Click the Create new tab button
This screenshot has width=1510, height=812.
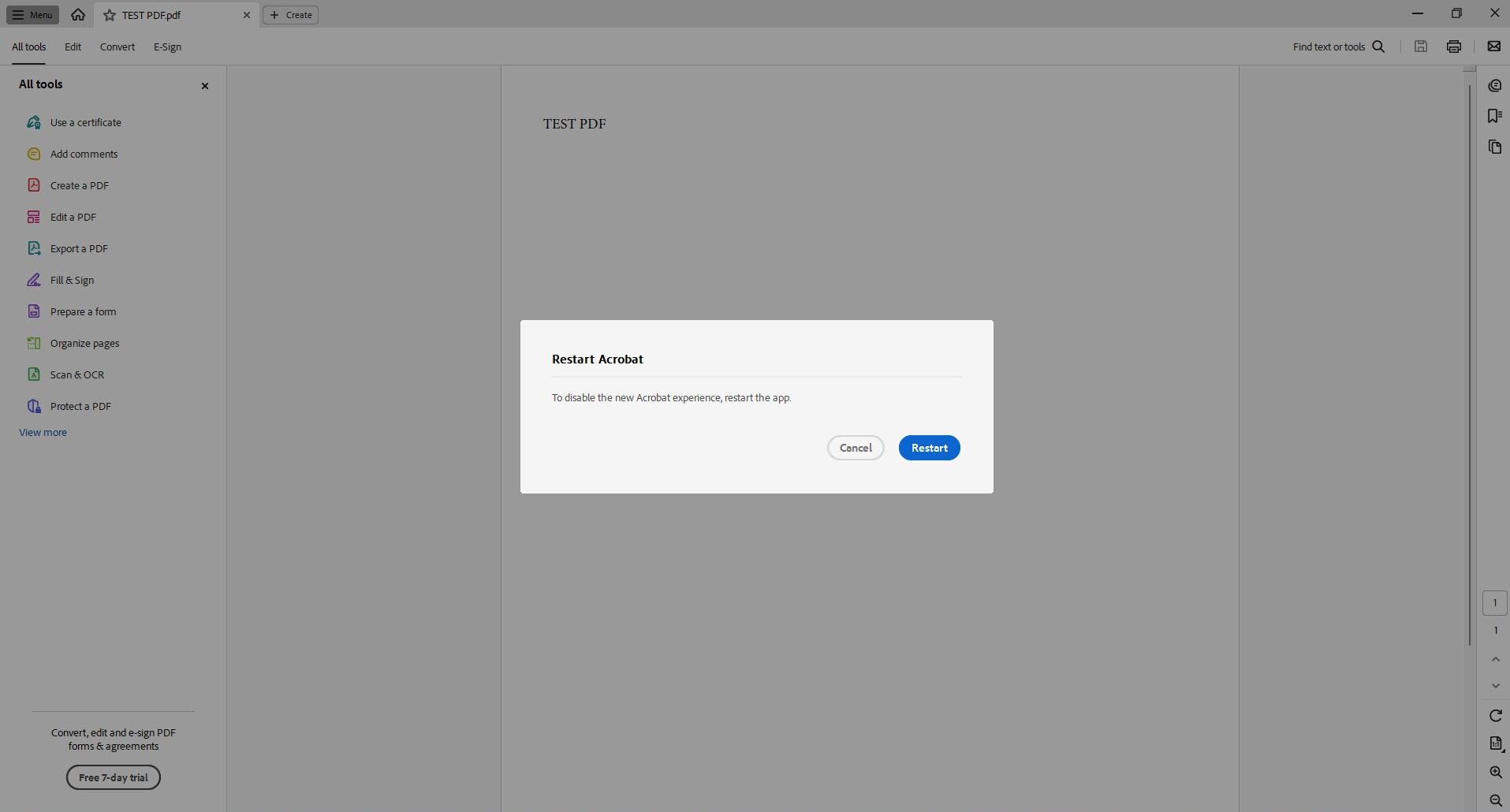coord(290,15)
